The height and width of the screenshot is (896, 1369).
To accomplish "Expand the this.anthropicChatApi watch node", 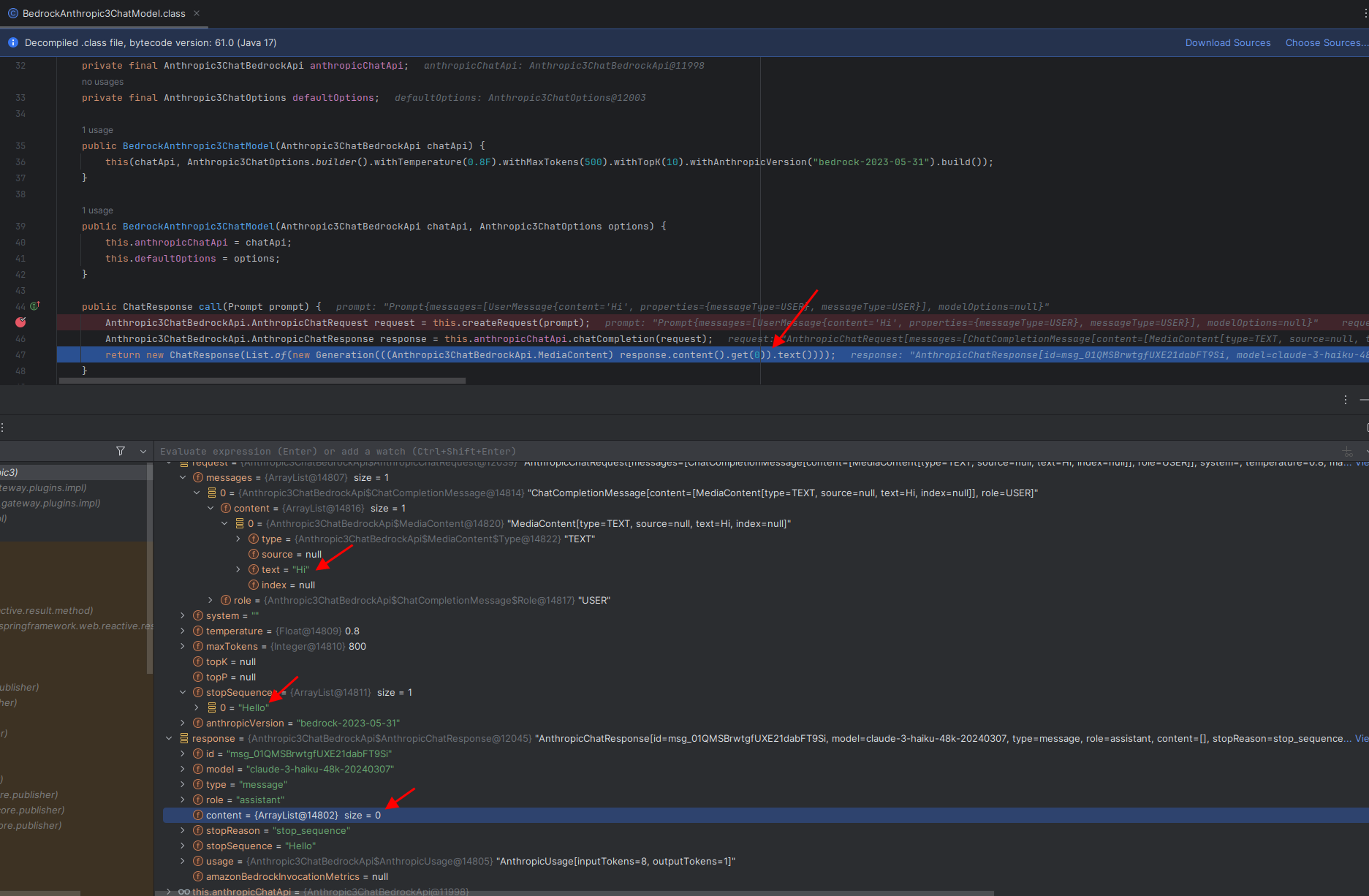I will 169,892.
